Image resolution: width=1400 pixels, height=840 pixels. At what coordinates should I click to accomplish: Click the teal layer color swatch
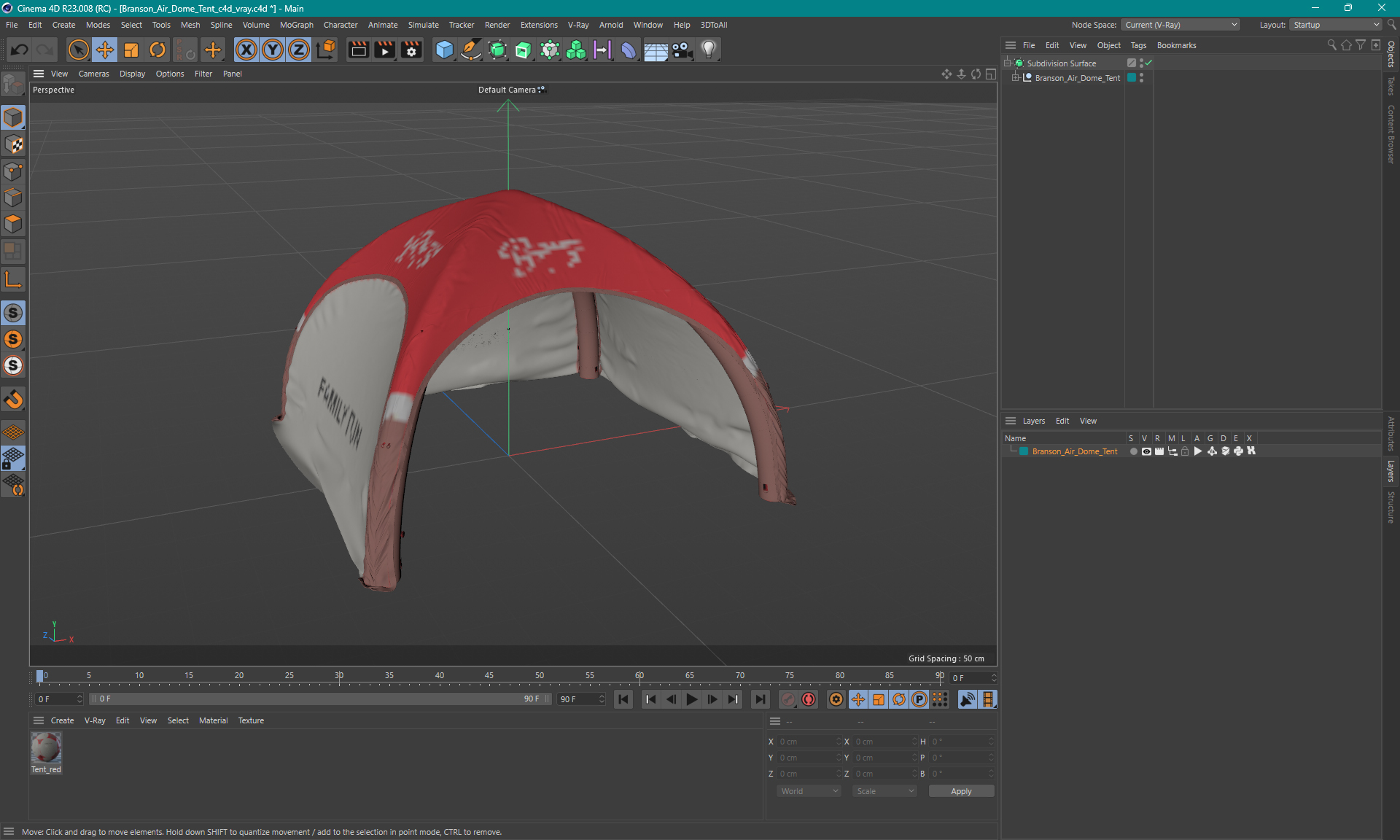(1024, 451)
